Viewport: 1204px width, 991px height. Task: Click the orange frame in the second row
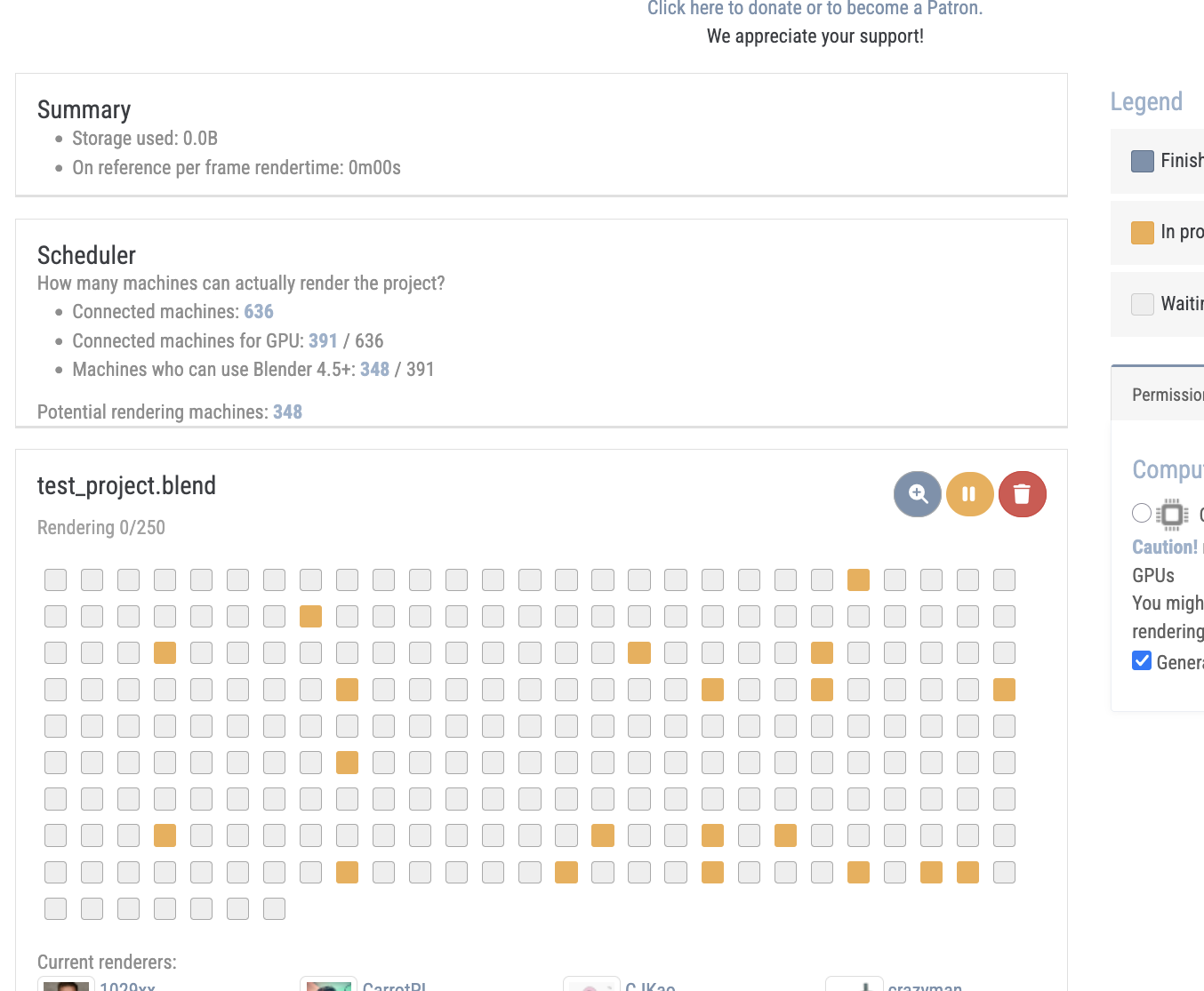click(x=310, y=617)
